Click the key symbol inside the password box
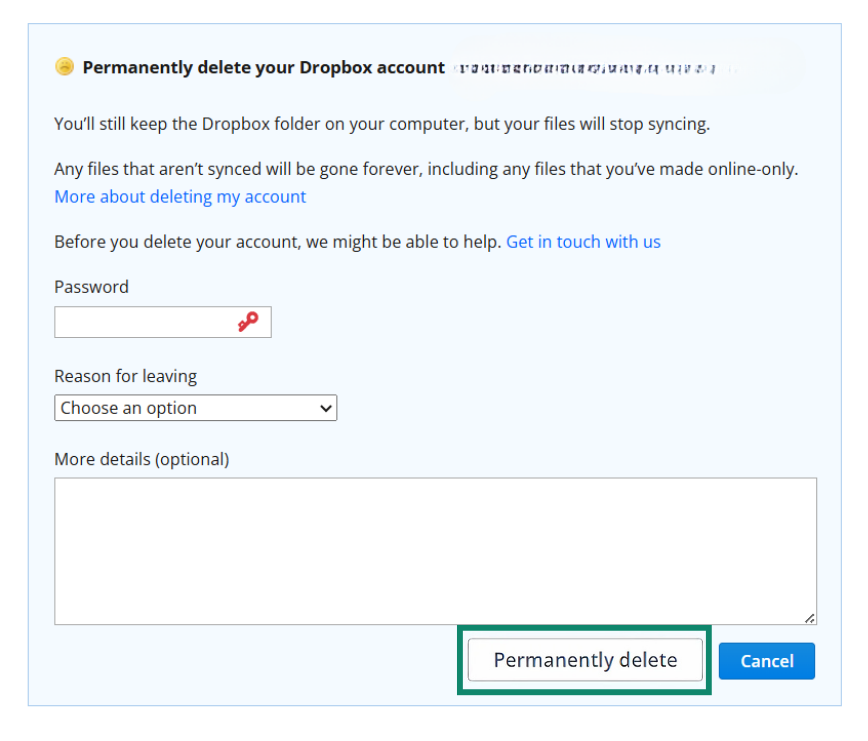 coord(250,321)
